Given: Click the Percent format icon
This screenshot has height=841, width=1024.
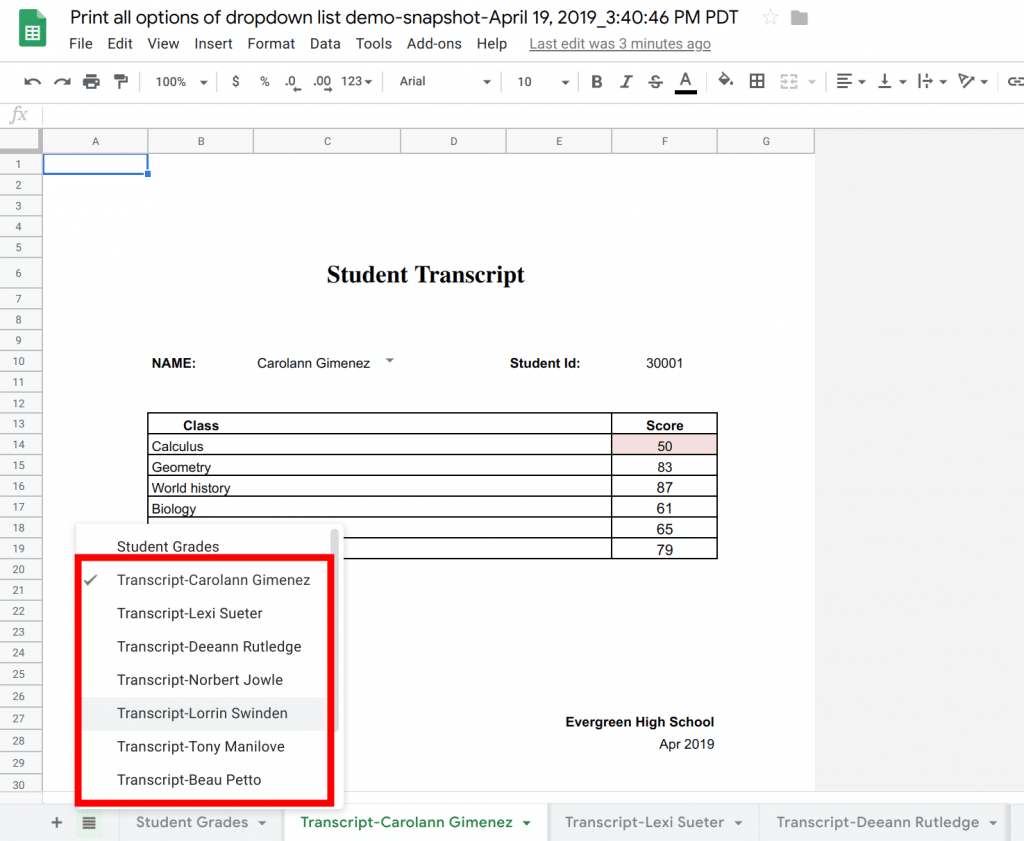Looking at the screenshot, I should 265,81.
